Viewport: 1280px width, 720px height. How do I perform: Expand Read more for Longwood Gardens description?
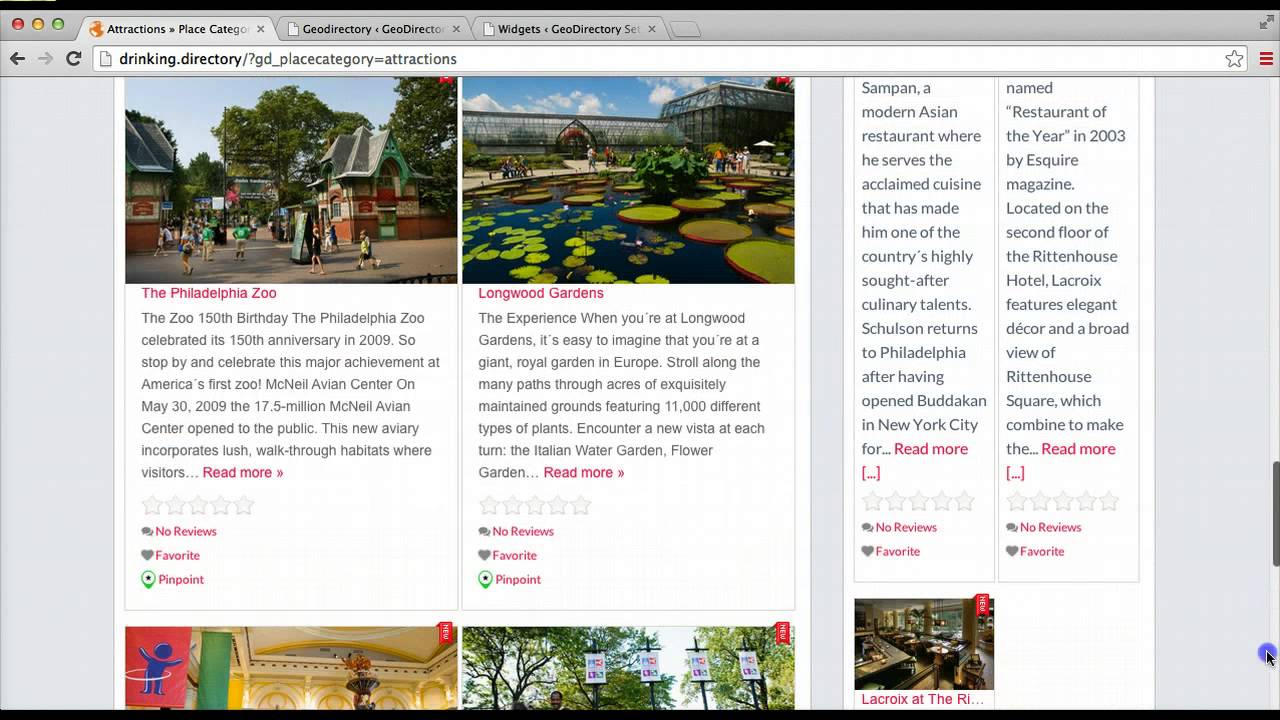tap(583, 472)
